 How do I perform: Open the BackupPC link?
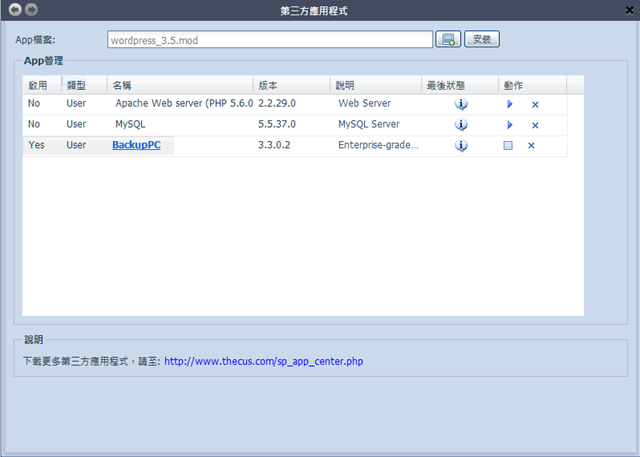point(136,145)
